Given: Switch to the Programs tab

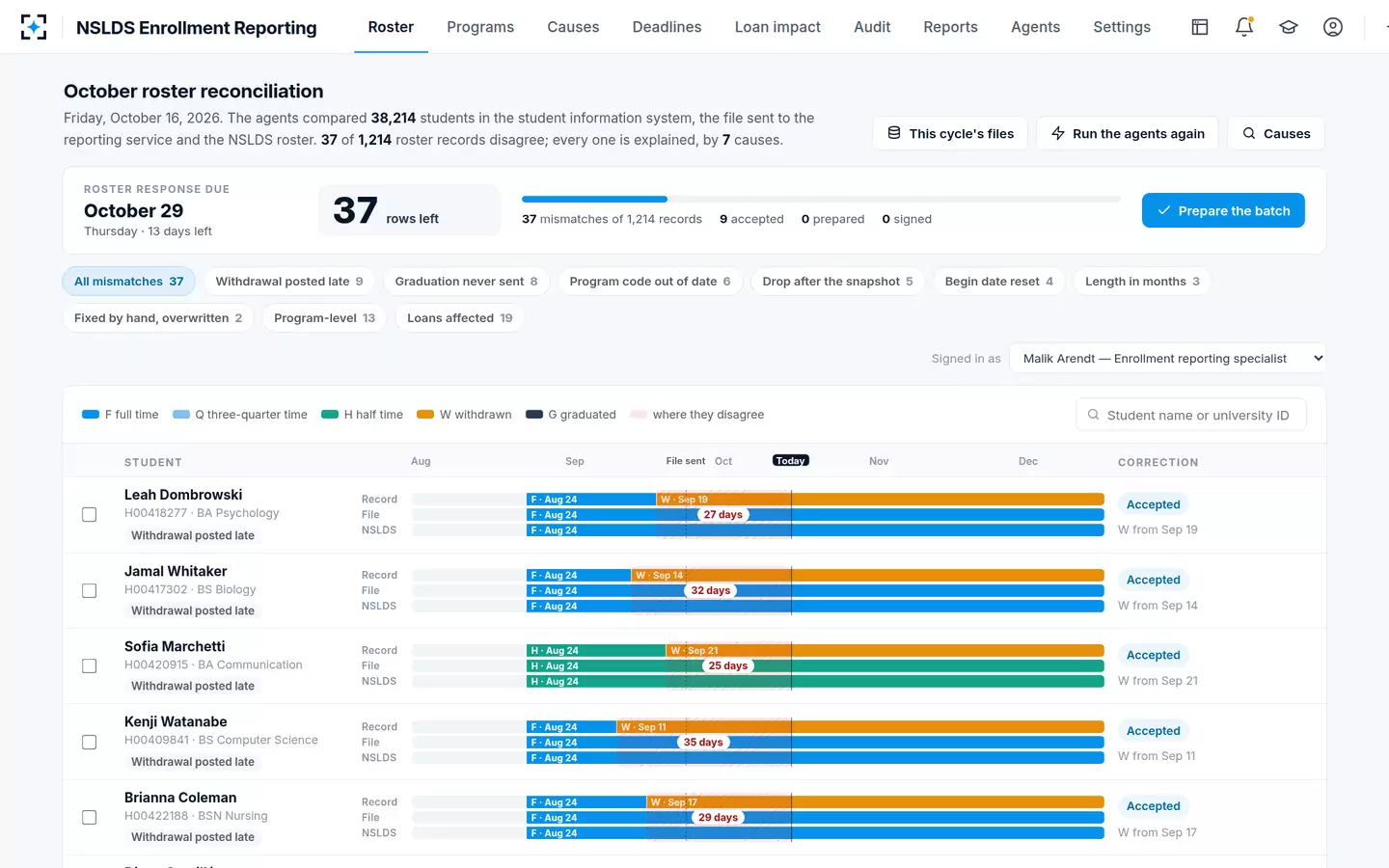Looking at the screenshot, I should pyautogui.click(x=480, y=27).
